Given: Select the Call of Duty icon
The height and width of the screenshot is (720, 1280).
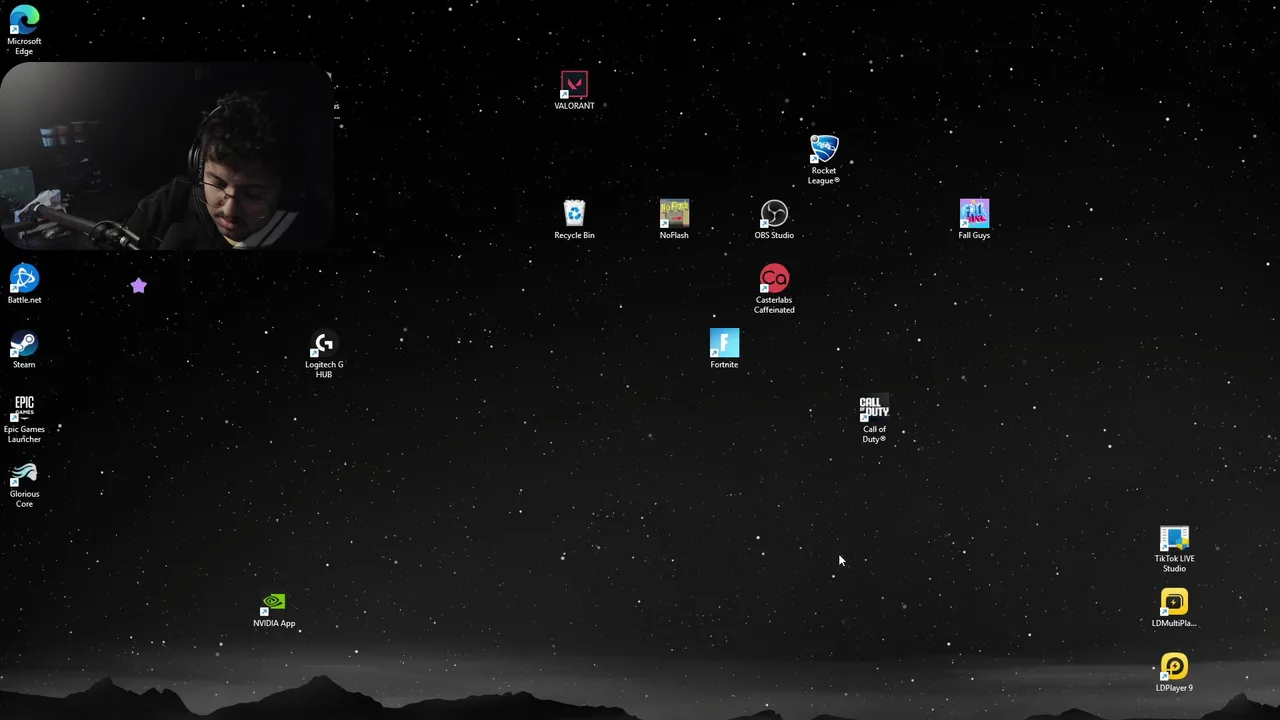Looking at the screenshot, I should pyautogui.click(x=874, y=419).
